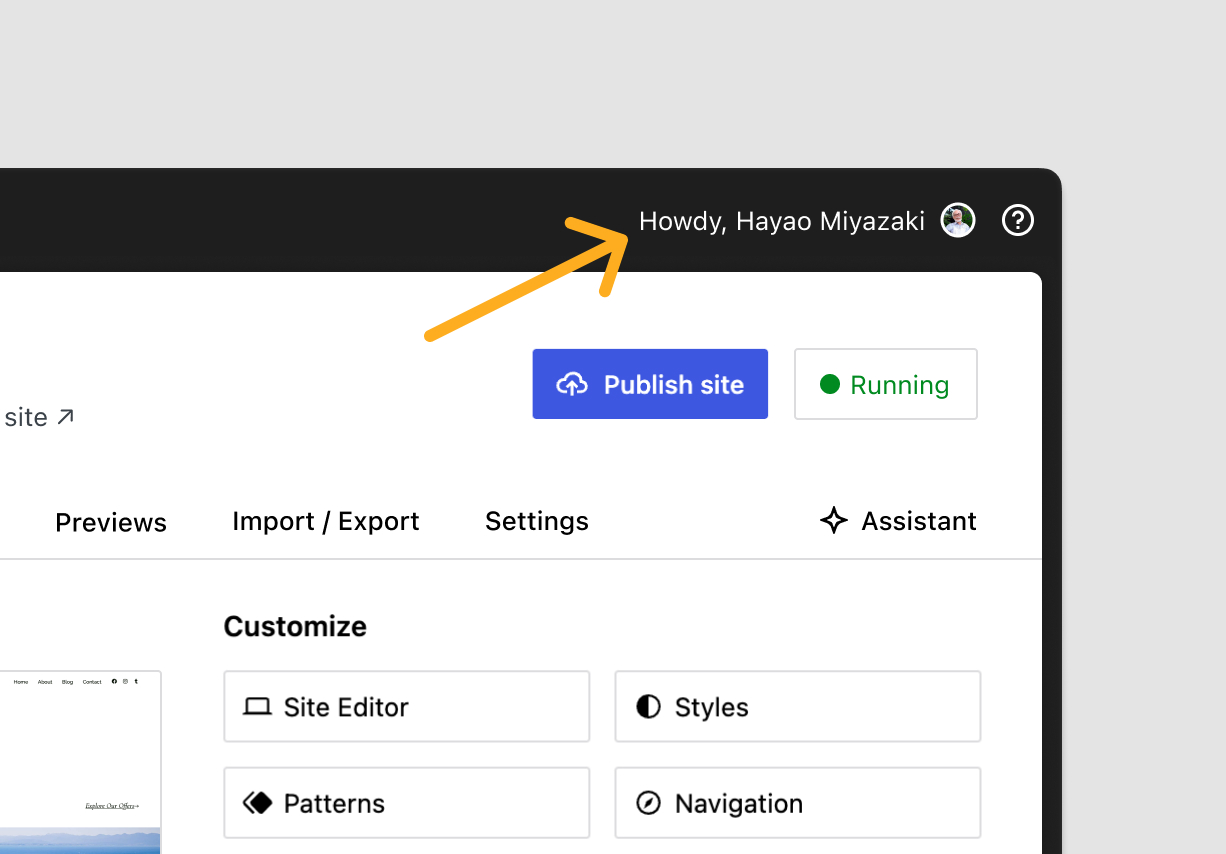Open the Navigation customizer

click(x=798, y=803)
